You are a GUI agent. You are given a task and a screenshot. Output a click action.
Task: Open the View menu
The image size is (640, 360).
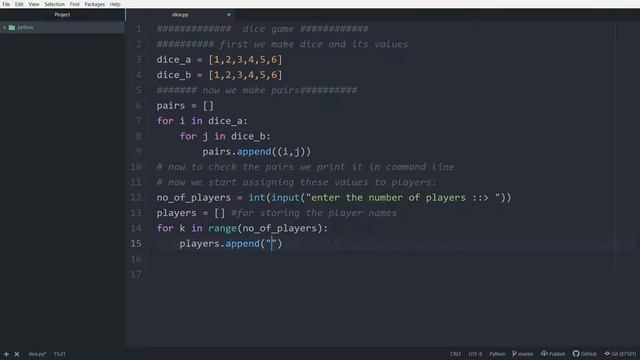(34, 4)
